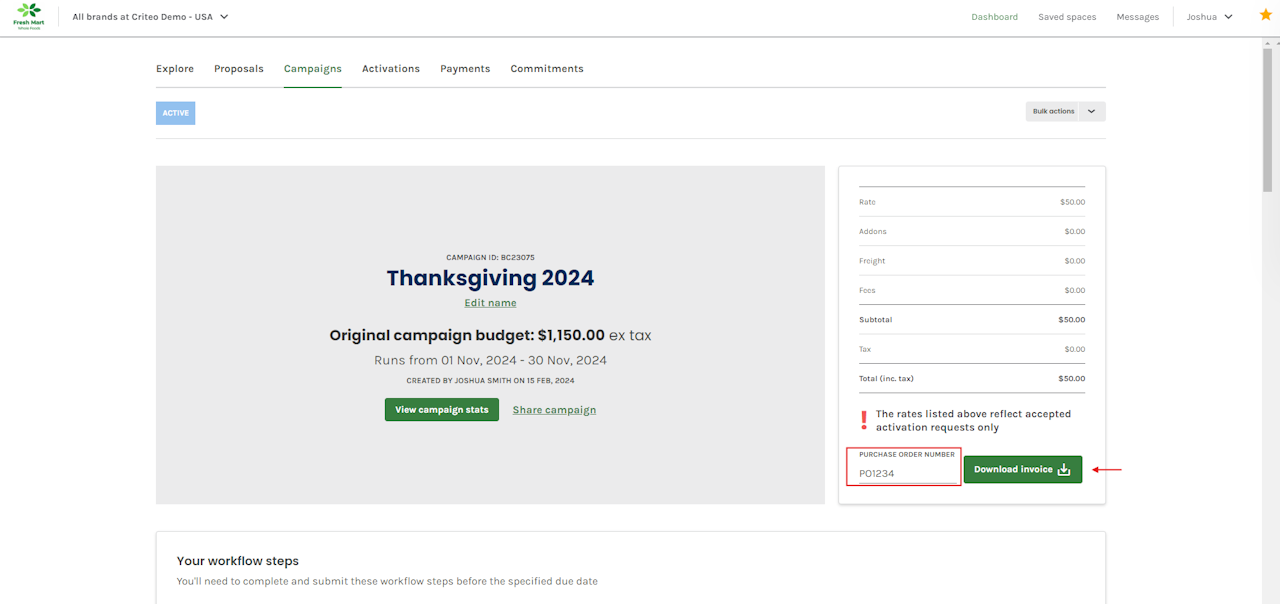This screenshot has height=604, width=1280.
Task: Go to the Activations tab
Action: point(391,69)
